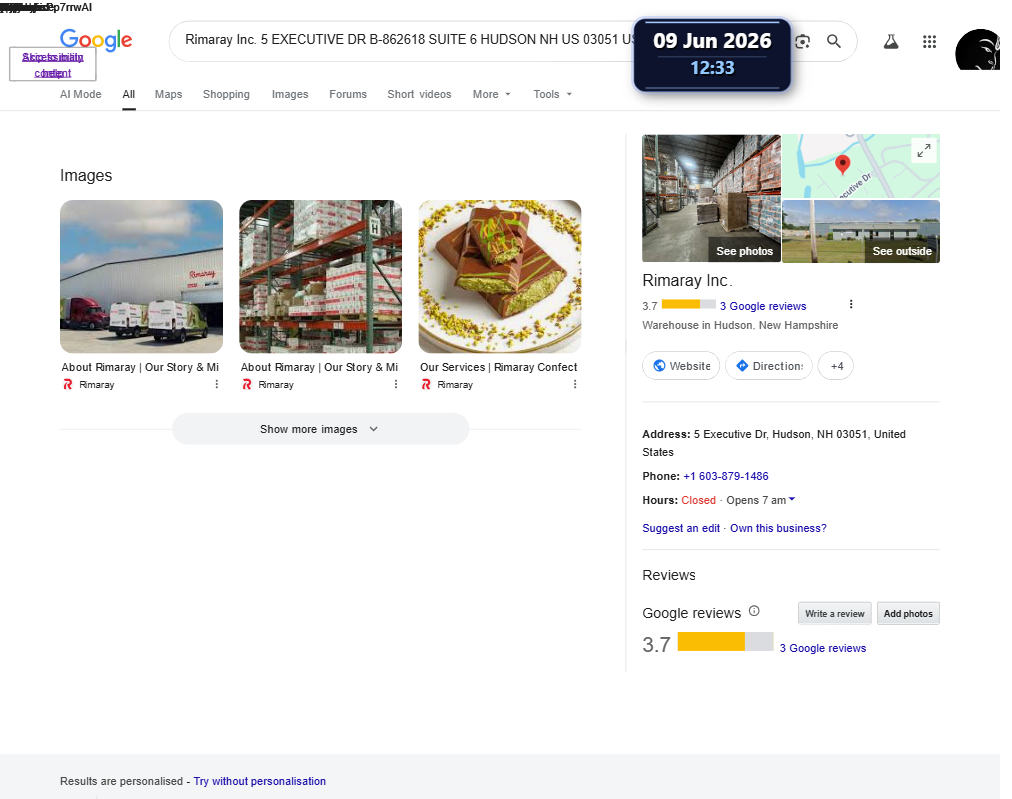Click the Directions diamond icon
The height and width of the screenshot is (799, 1012).
click(x=742, y=366)
